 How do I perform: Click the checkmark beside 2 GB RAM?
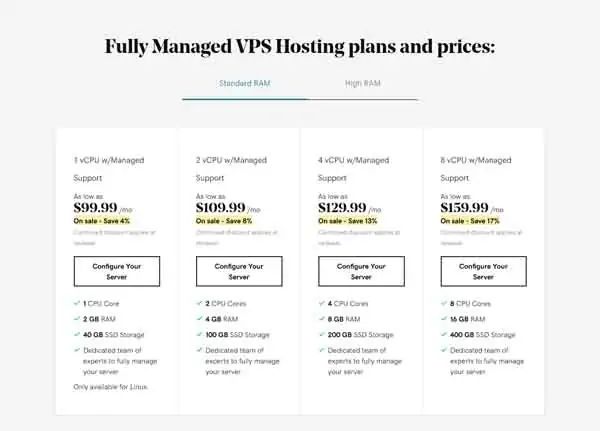click(77, 318)
